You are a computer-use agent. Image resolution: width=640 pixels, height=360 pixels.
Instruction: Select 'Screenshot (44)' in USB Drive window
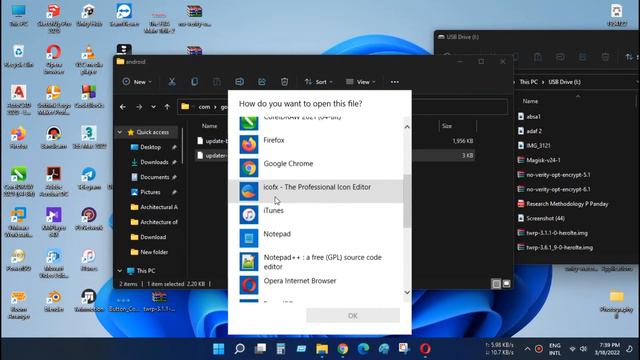pyautogui.click(x=545, y=218)
